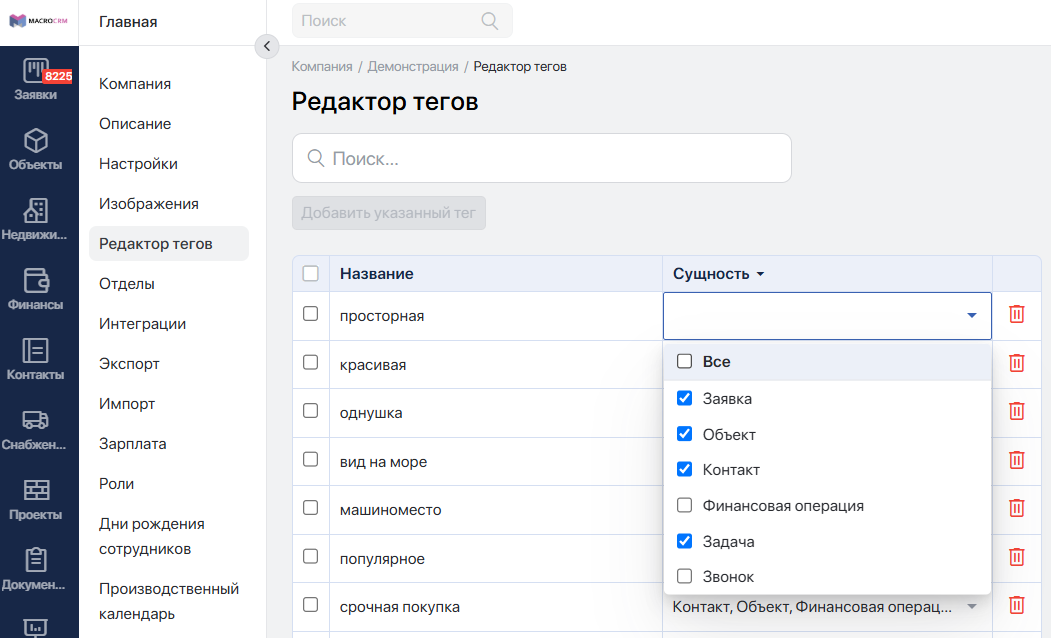Click the search magnifier in top bar
Screen dimensions: 1051x638
click(x=490, y=21)
